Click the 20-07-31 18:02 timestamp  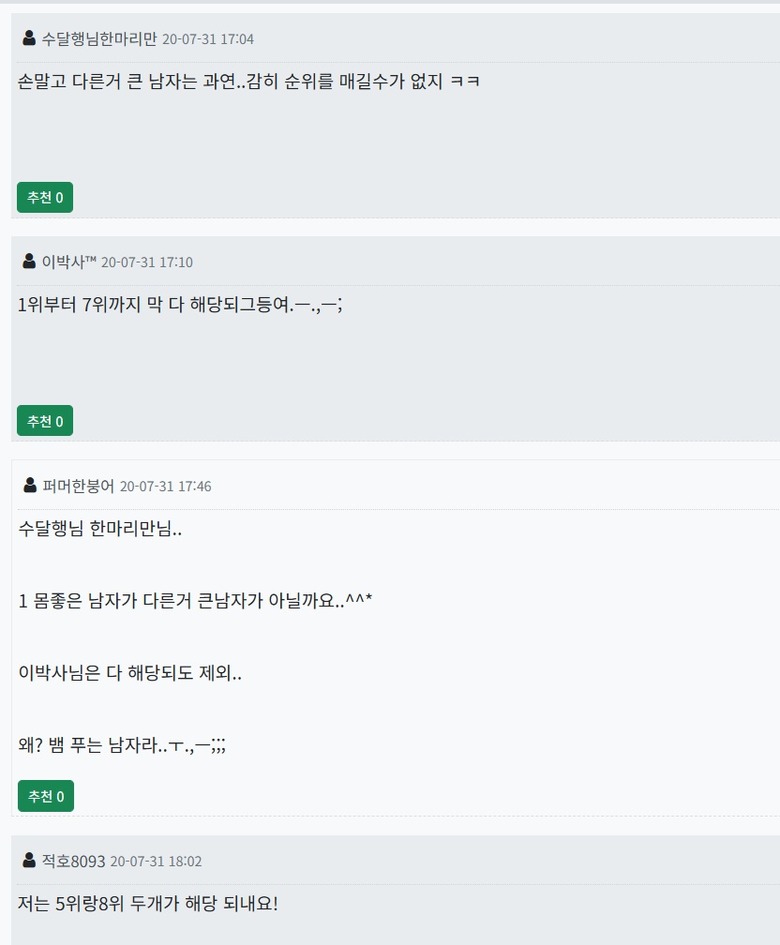pos(156,861)
